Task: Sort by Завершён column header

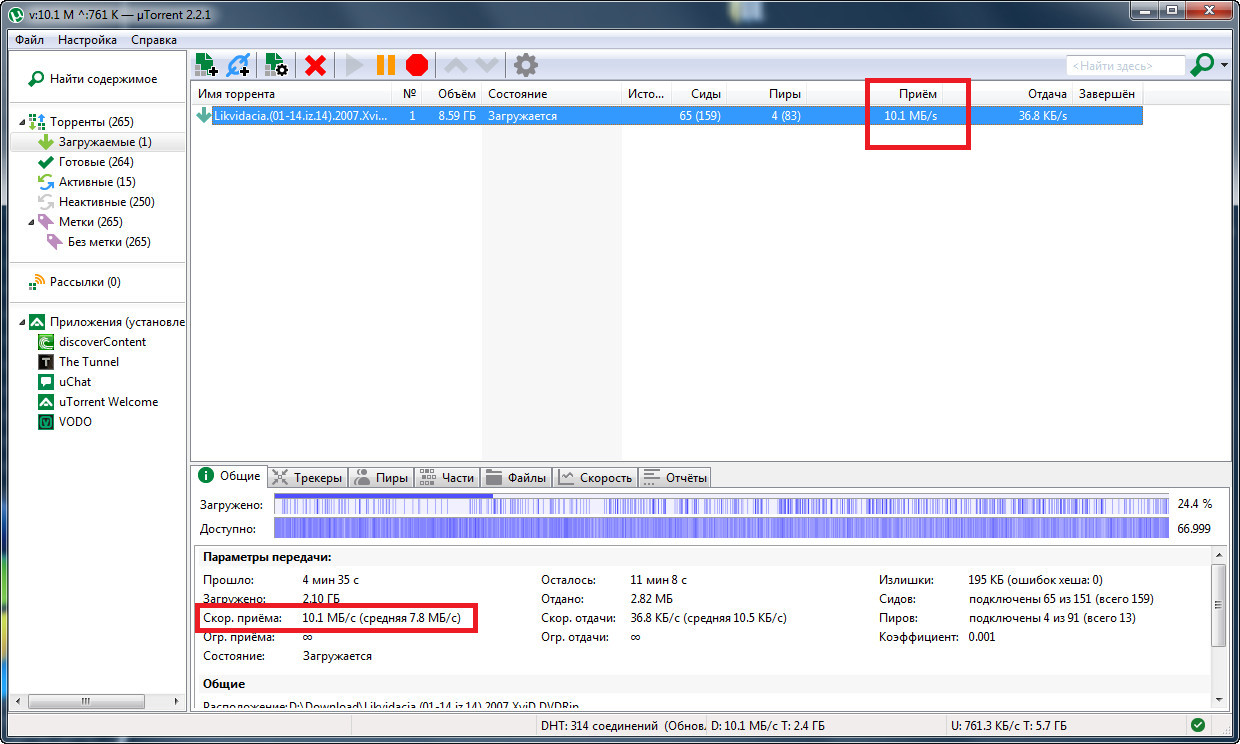Action: coord(1107,94)
